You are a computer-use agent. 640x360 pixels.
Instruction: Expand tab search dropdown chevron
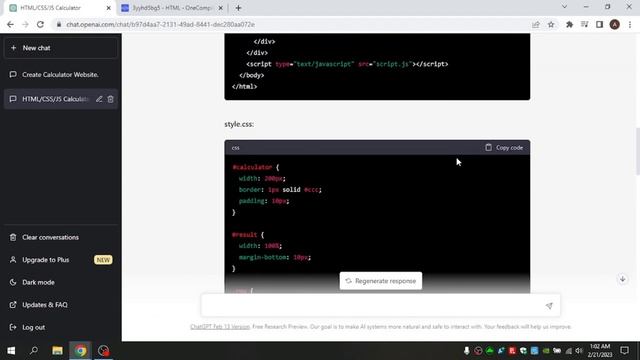564,7
